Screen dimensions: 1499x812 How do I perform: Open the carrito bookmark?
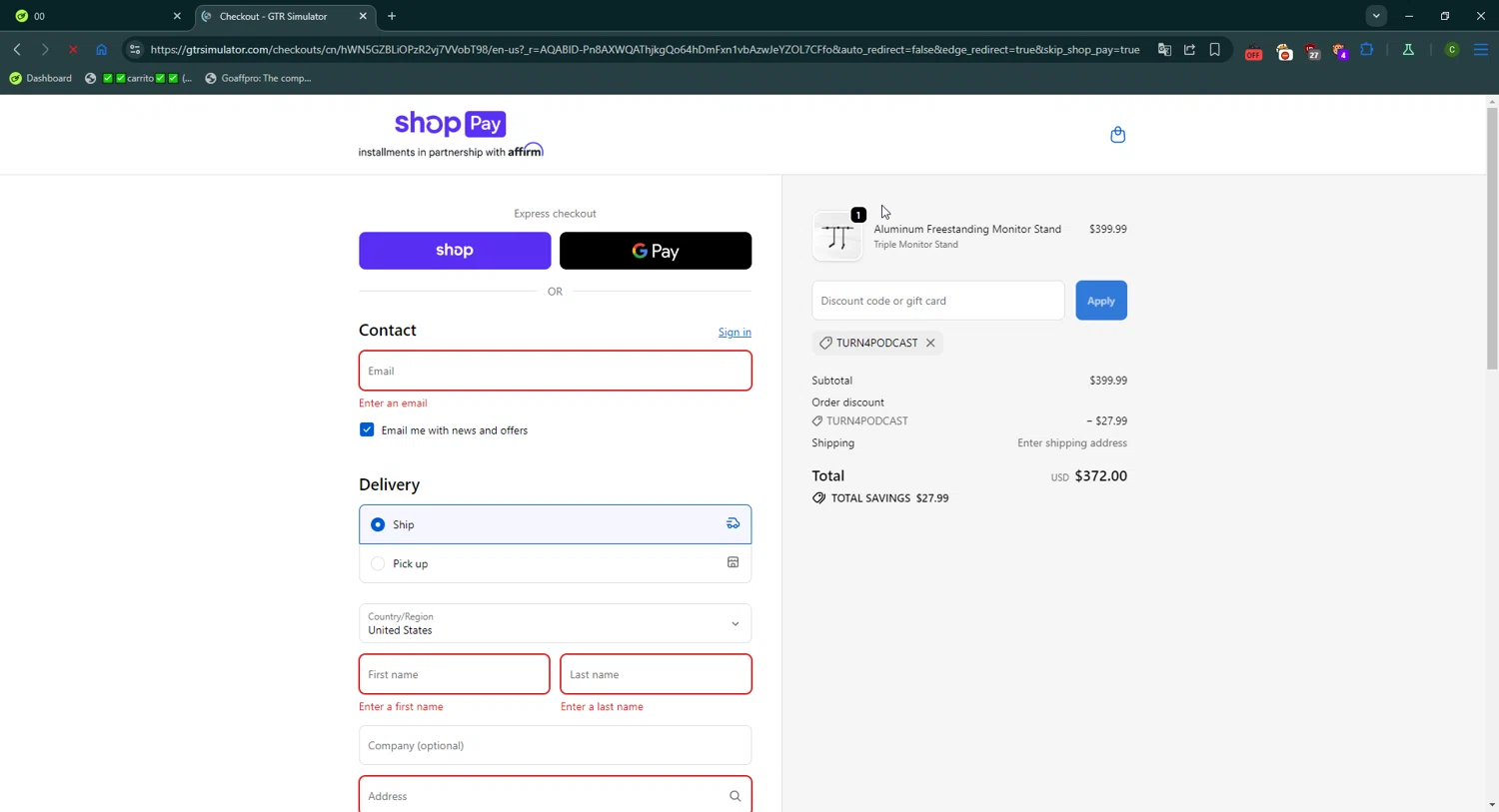coord(138,78)
